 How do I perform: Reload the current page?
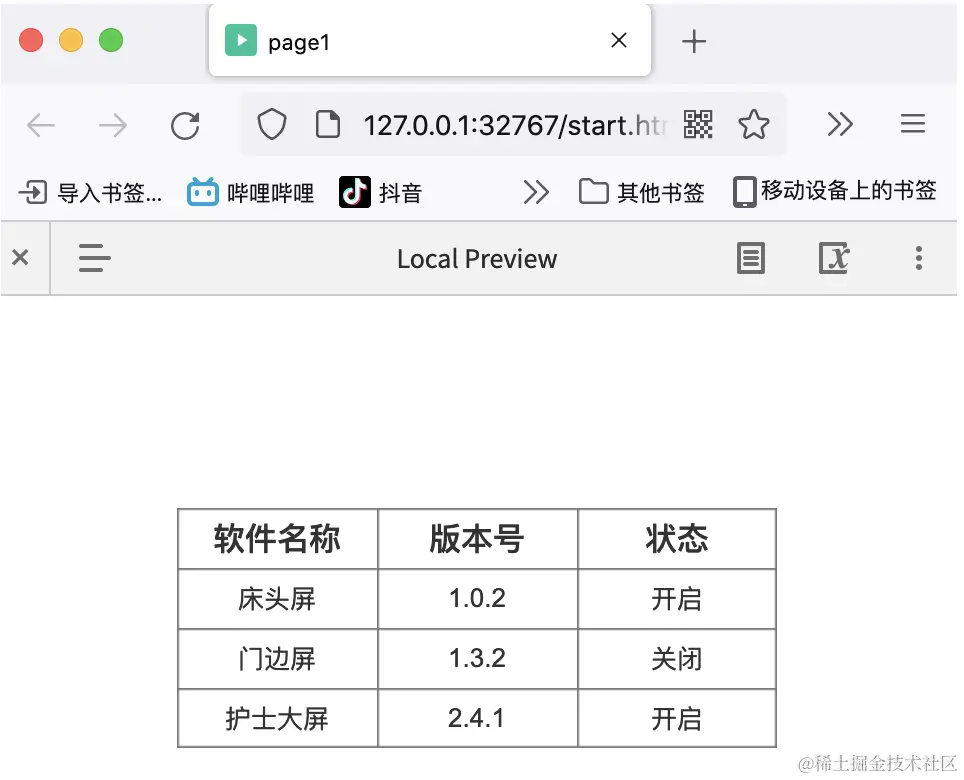click(x=185, y=125)
